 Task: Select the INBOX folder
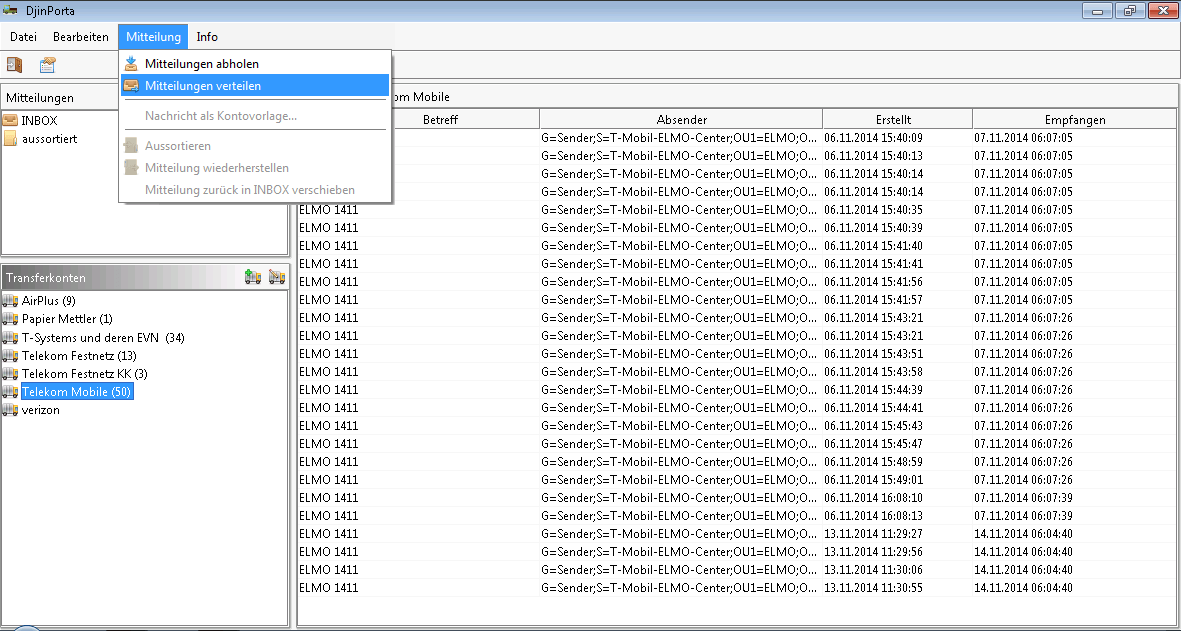39,120
